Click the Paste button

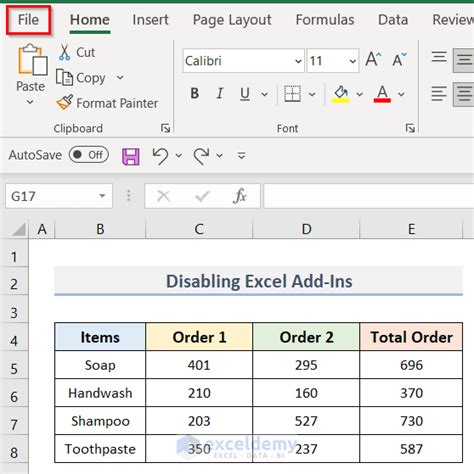tap(31, 74)
